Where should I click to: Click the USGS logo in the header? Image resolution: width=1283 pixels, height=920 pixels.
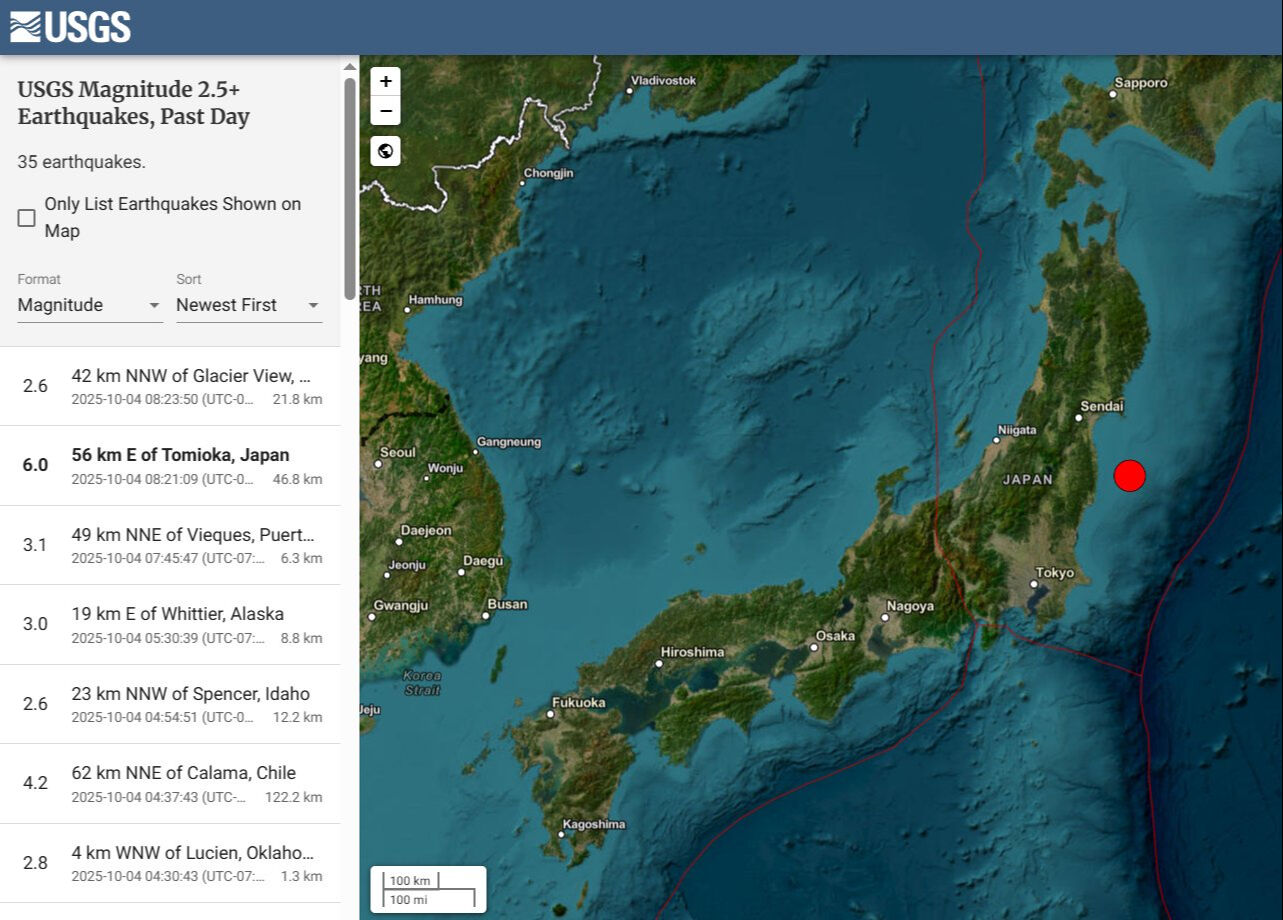pos(70,27)
